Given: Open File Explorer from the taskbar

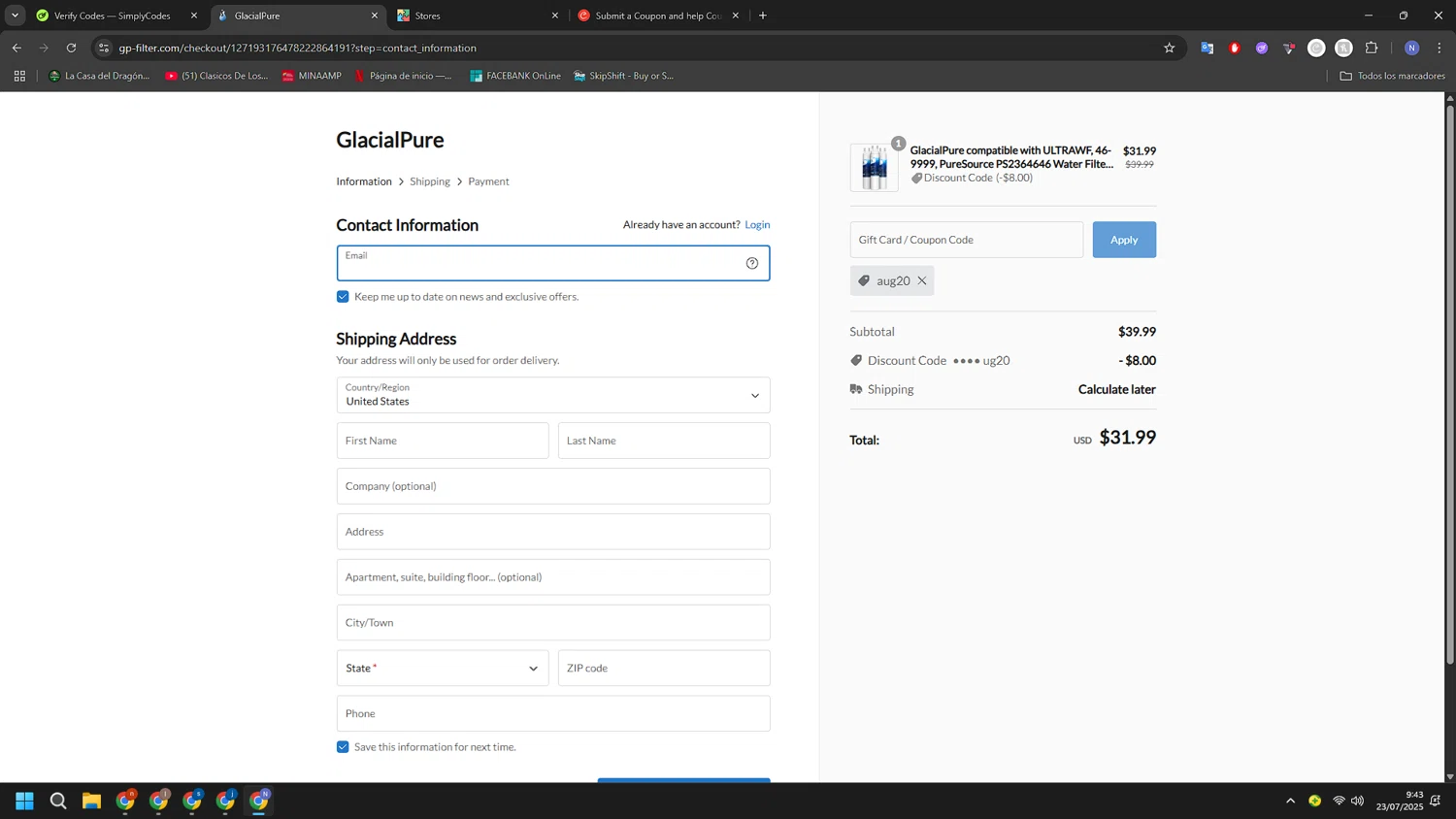Looking at the screenshot, I should 91,801.
